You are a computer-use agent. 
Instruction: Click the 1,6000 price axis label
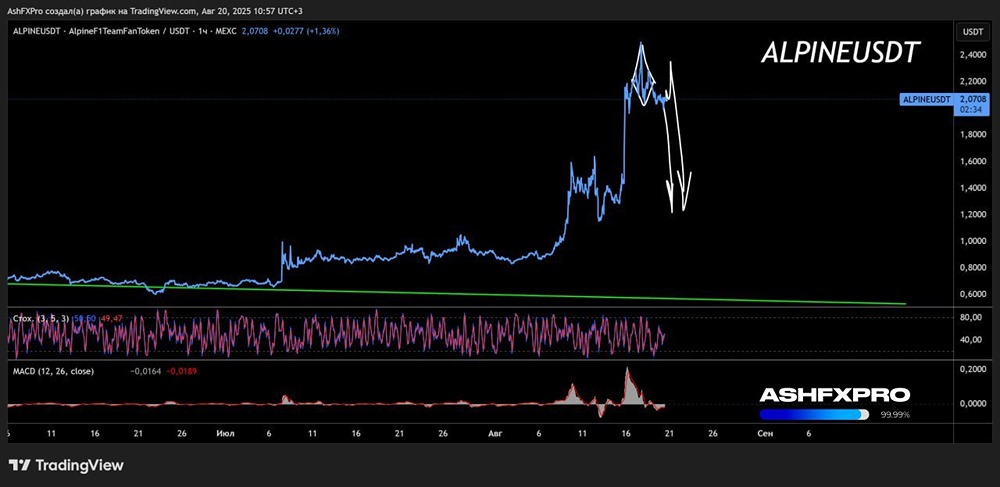(974, 161)
